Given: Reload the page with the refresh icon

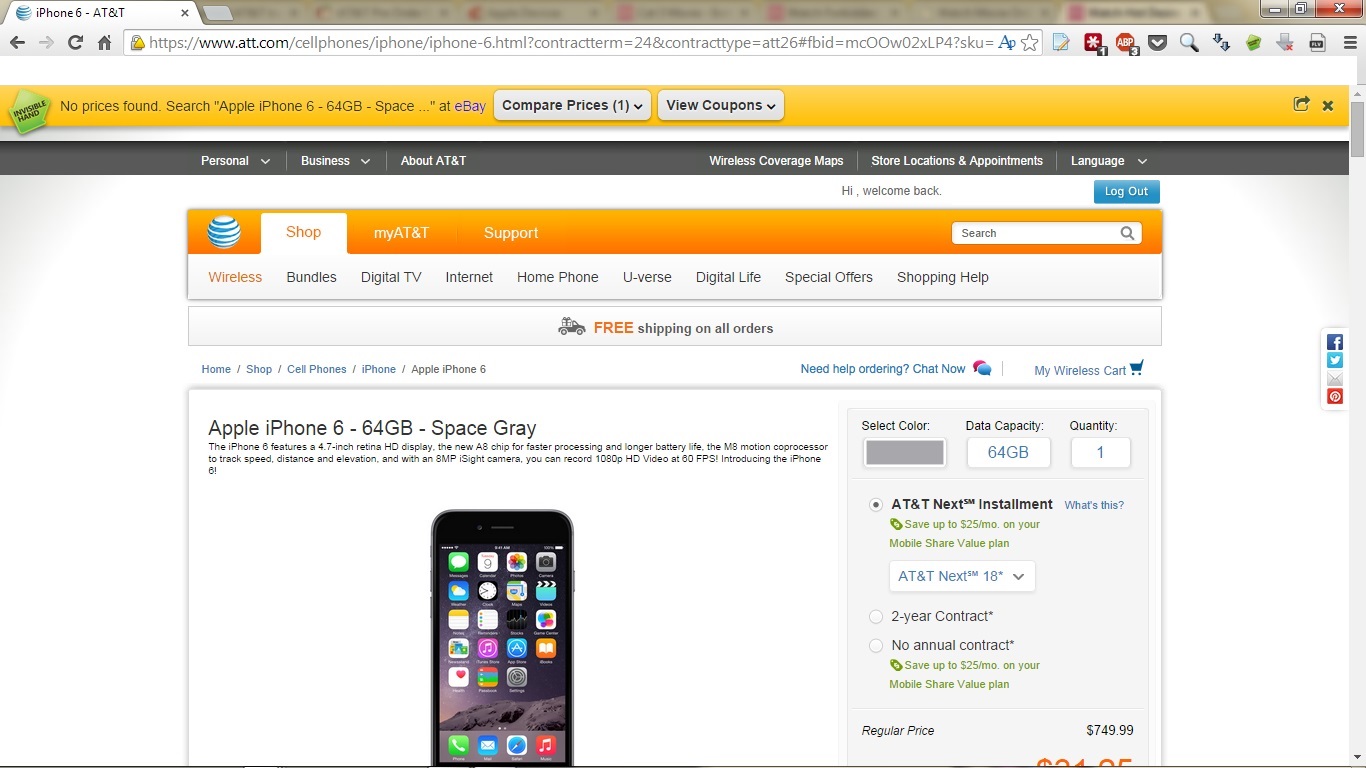Looking at the screenshot, I should [75, 43].
